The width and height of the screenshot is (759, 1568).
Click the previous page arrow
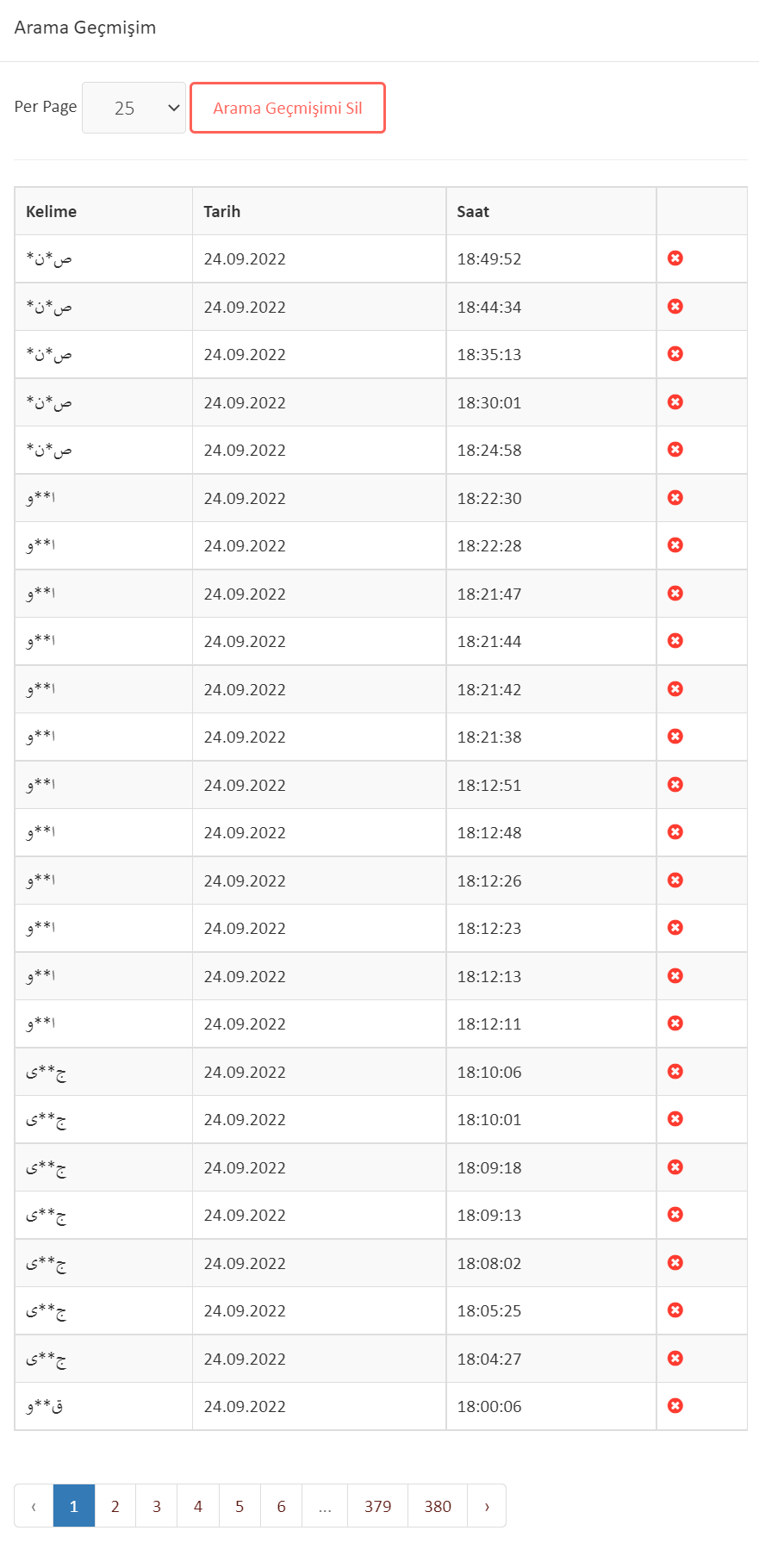[34, 1506]
